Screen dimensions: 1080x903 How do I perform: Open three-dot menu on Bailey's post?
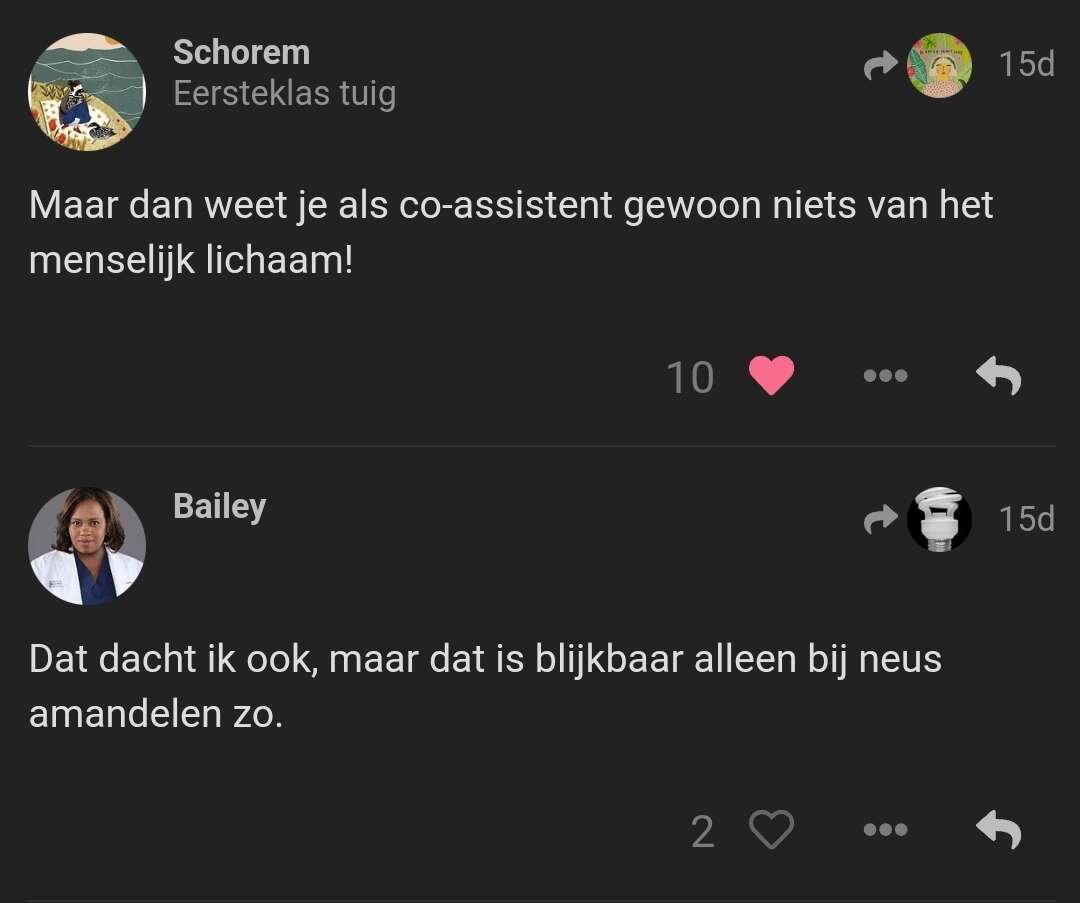pyautogui.click(x=885, y=829)
